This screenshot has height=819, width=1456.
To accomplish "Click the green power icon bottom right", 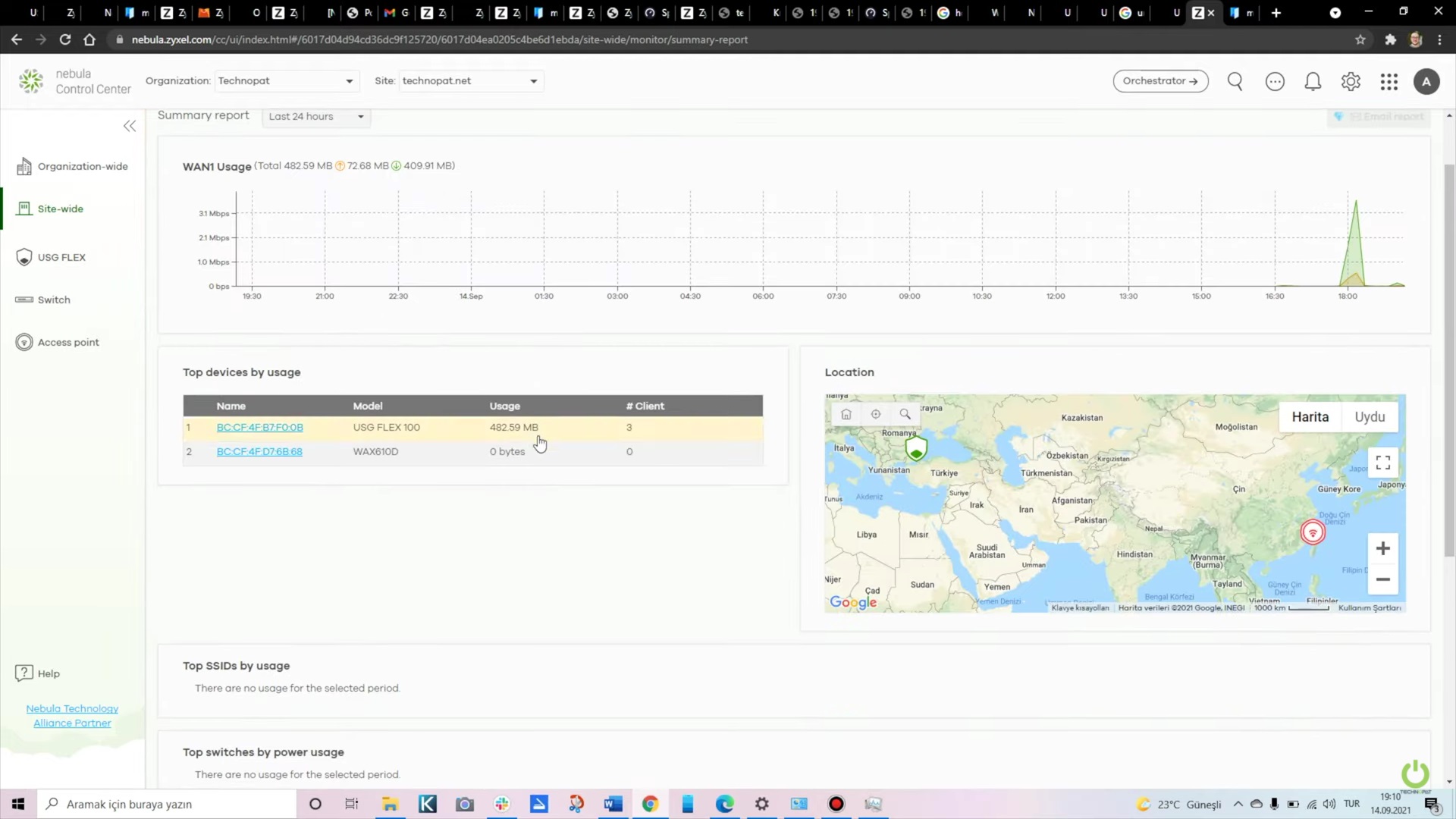I will (1414, 774).
